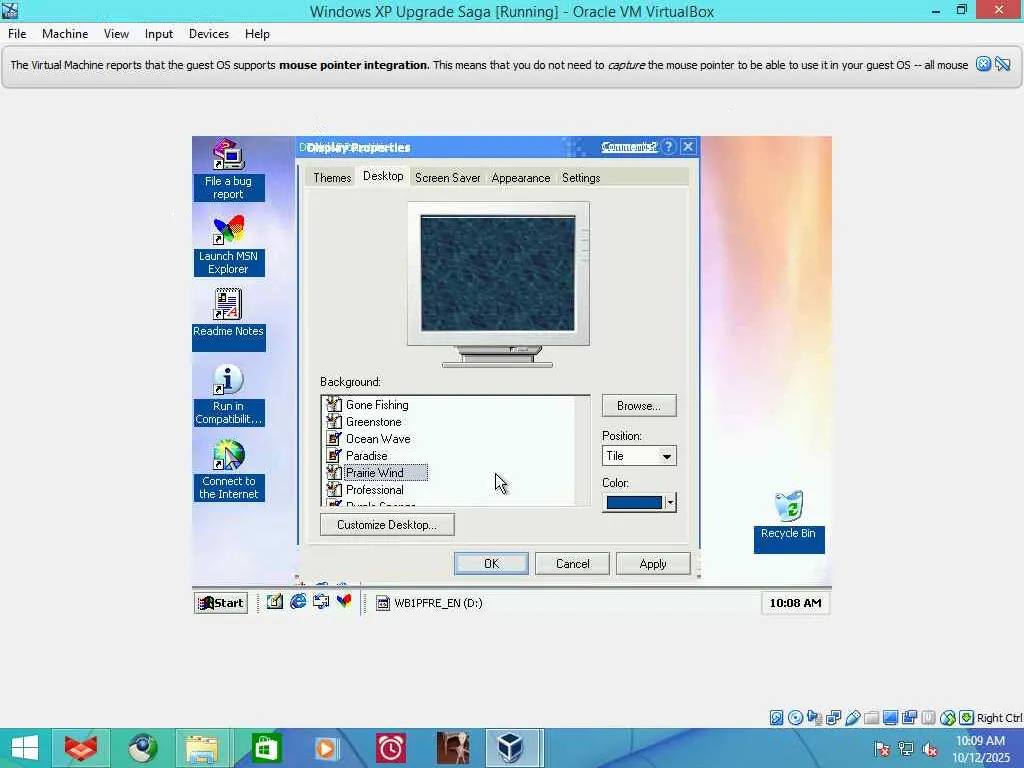This screenshot has height=768, width=1024.
Task: Open the Position dropdown showing Tile
Action: [x=639, y=456]
